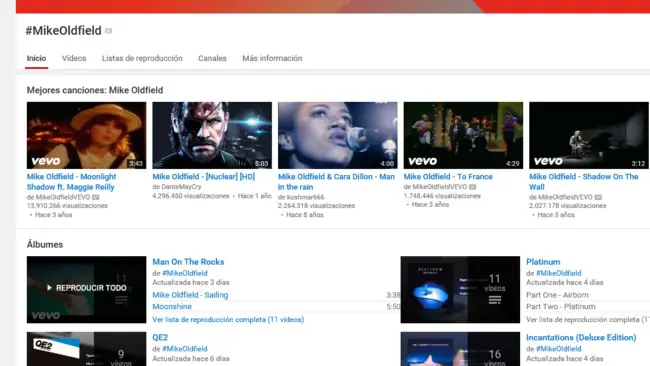Open Shadow On The Wall title link

[584, 182]
